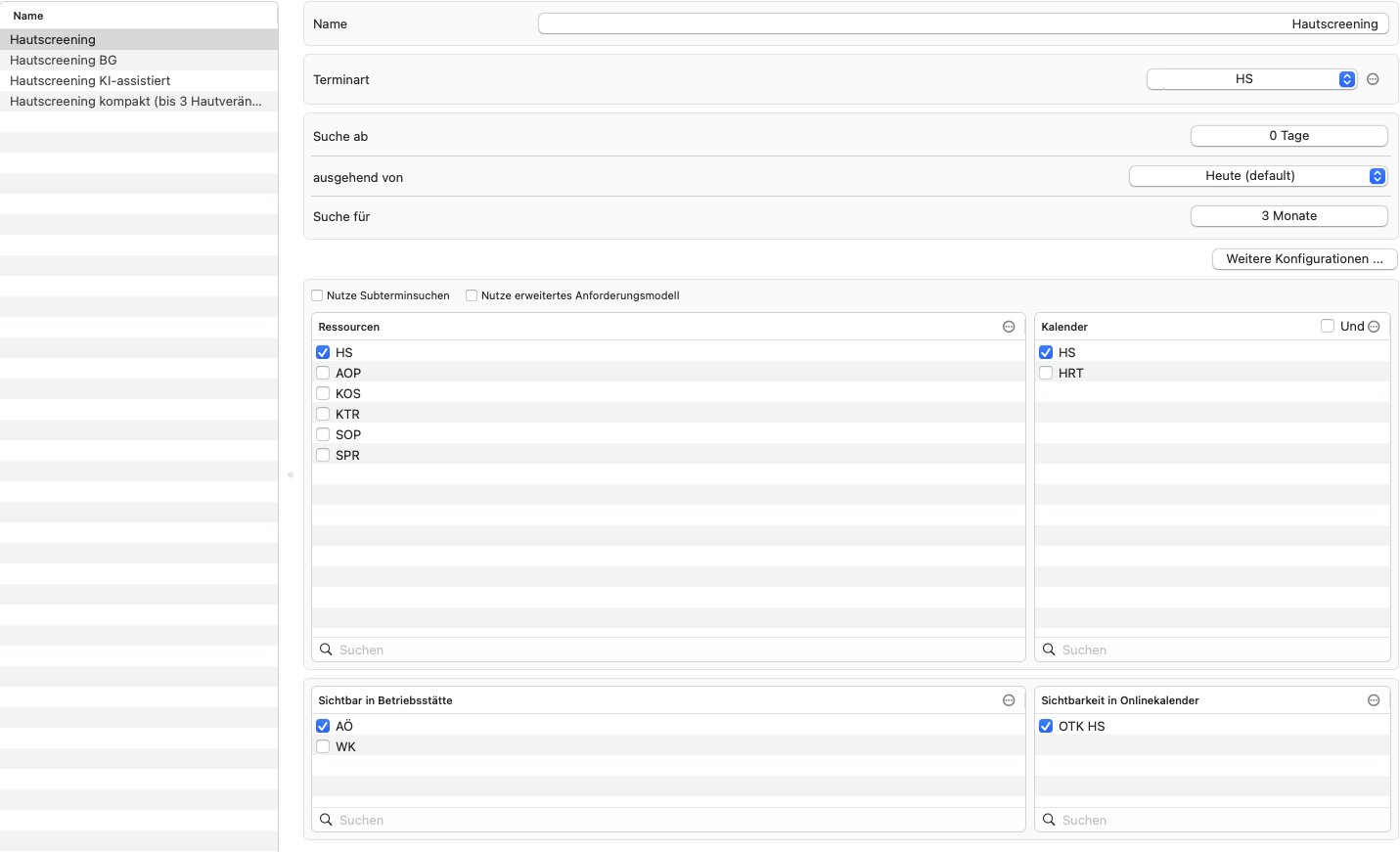Click the search magnifier under Betriebsstätte list

[326, 820]
